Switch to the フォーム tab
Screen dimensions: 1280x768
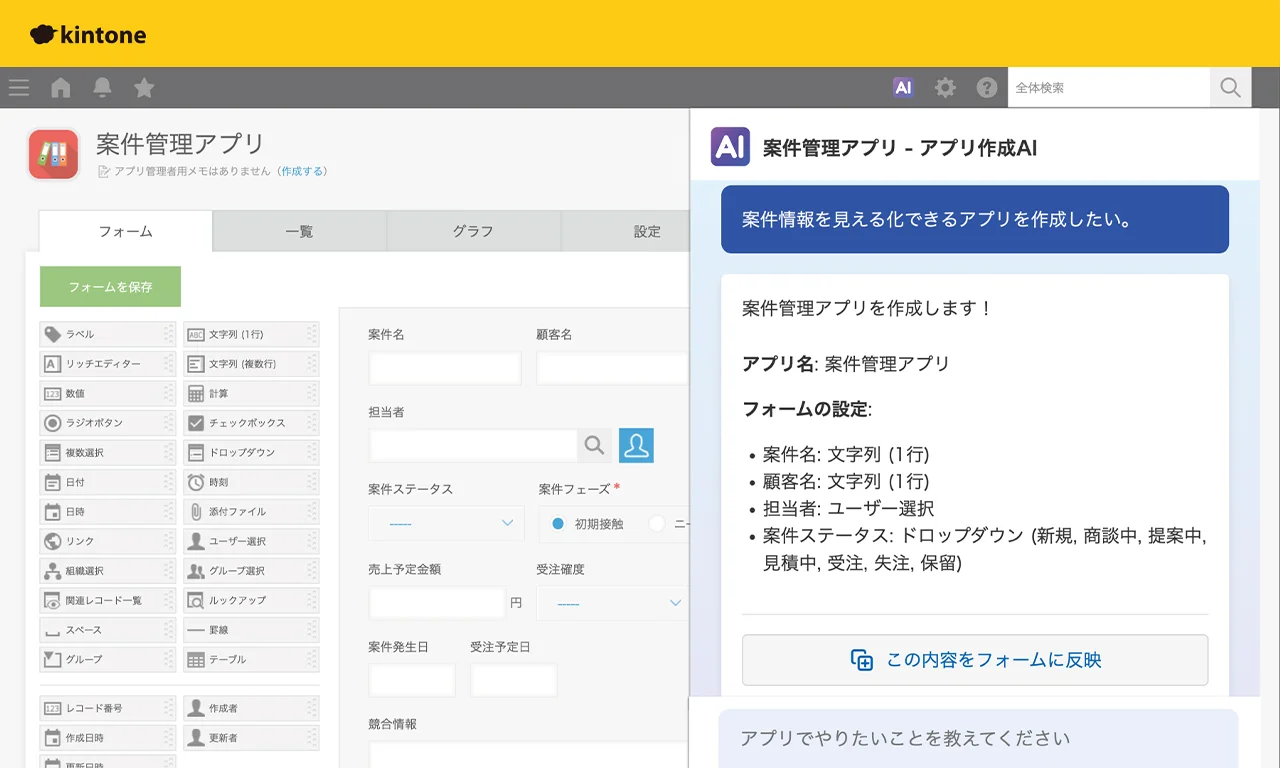126,231
